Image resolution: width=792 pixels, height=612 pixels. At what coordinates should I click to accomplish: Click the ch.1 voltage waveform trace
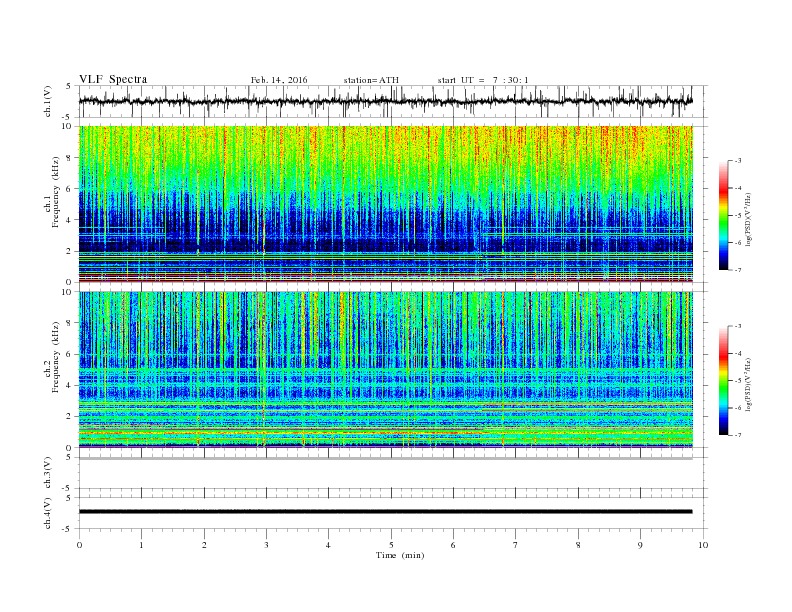click(385, 101)
